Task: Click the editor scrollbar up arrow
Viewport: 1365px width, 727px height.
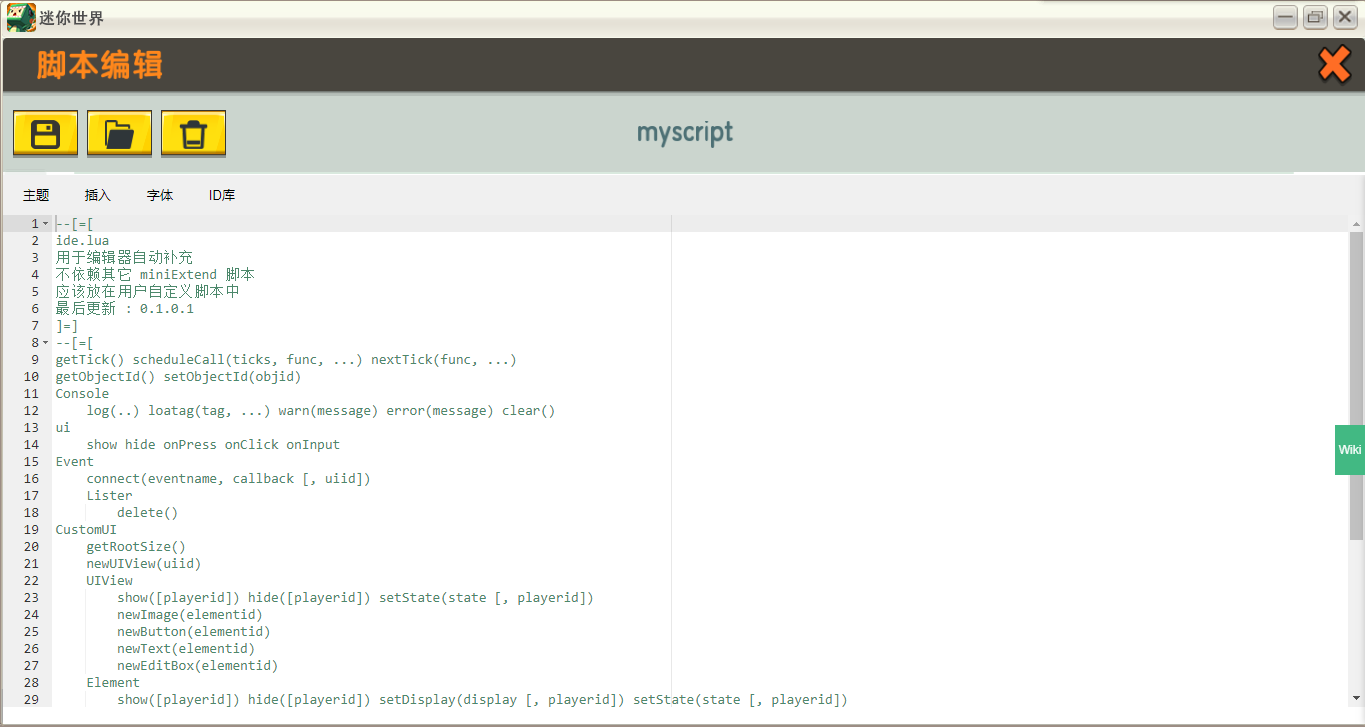Action: 1356,223
